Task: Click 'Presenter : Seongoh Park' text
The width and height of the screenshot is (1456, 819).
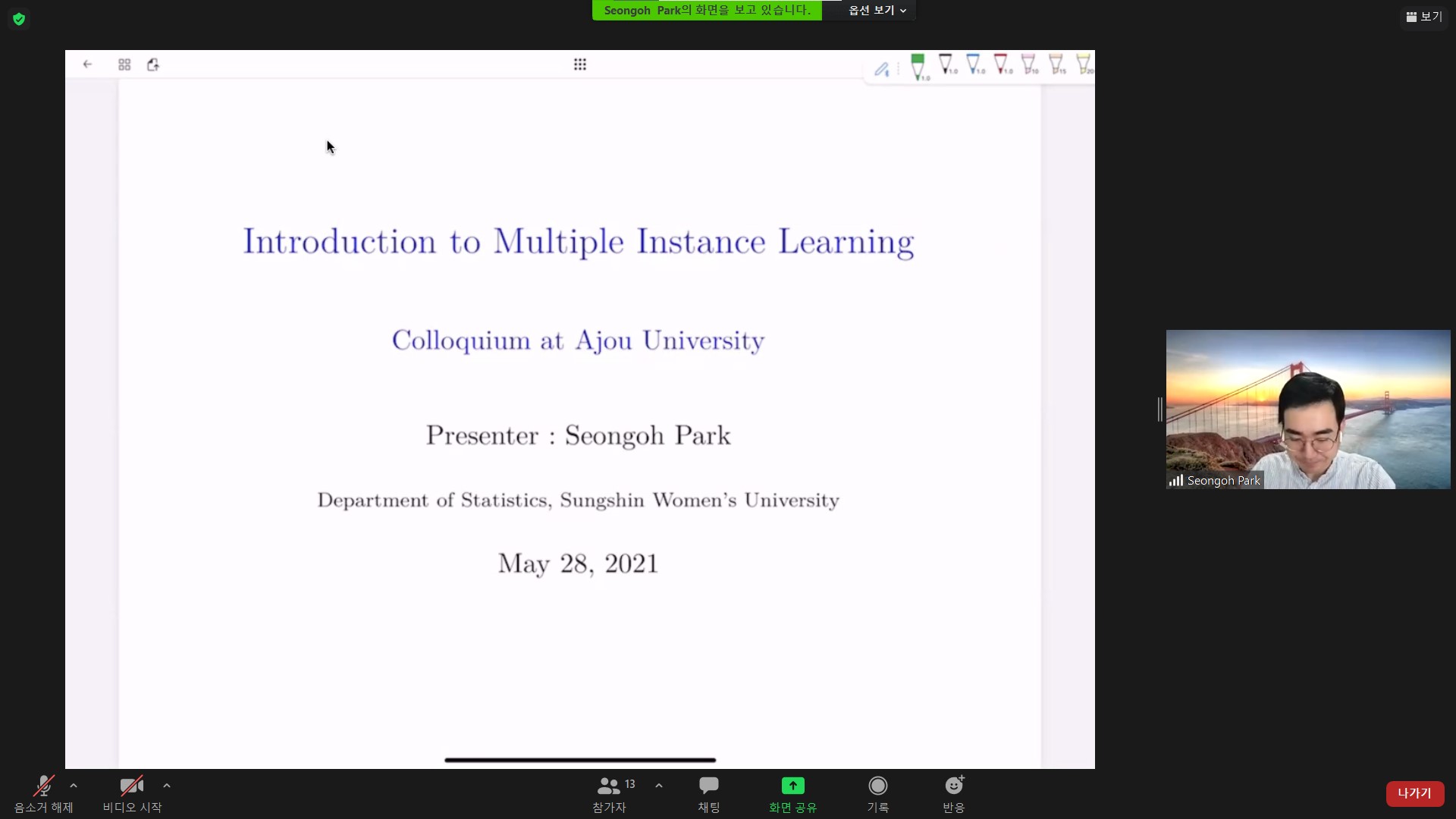Action: pyautogui.click(x=579, y=435)
